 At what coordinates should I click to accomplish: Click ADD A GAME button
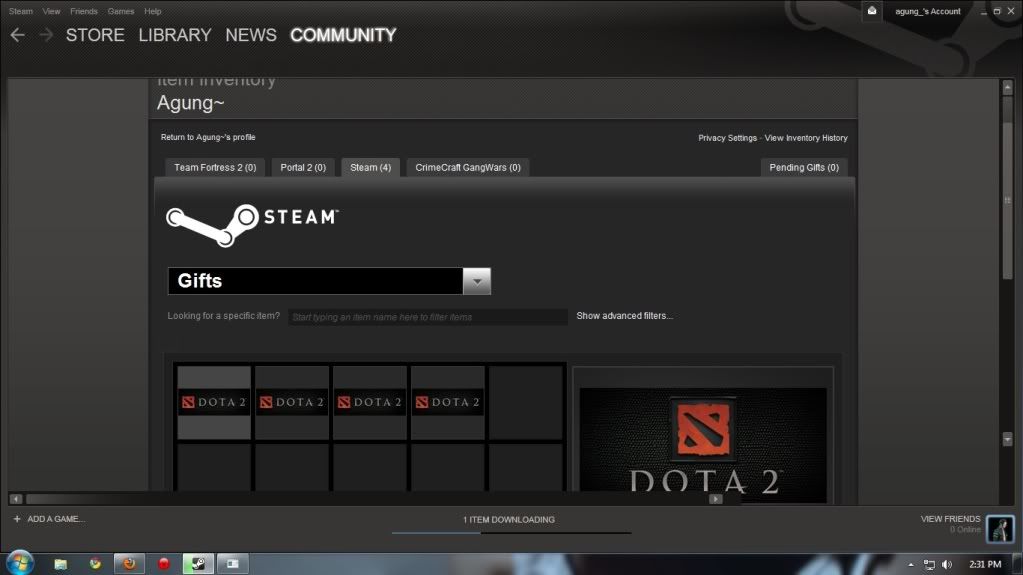pos(49,519)
